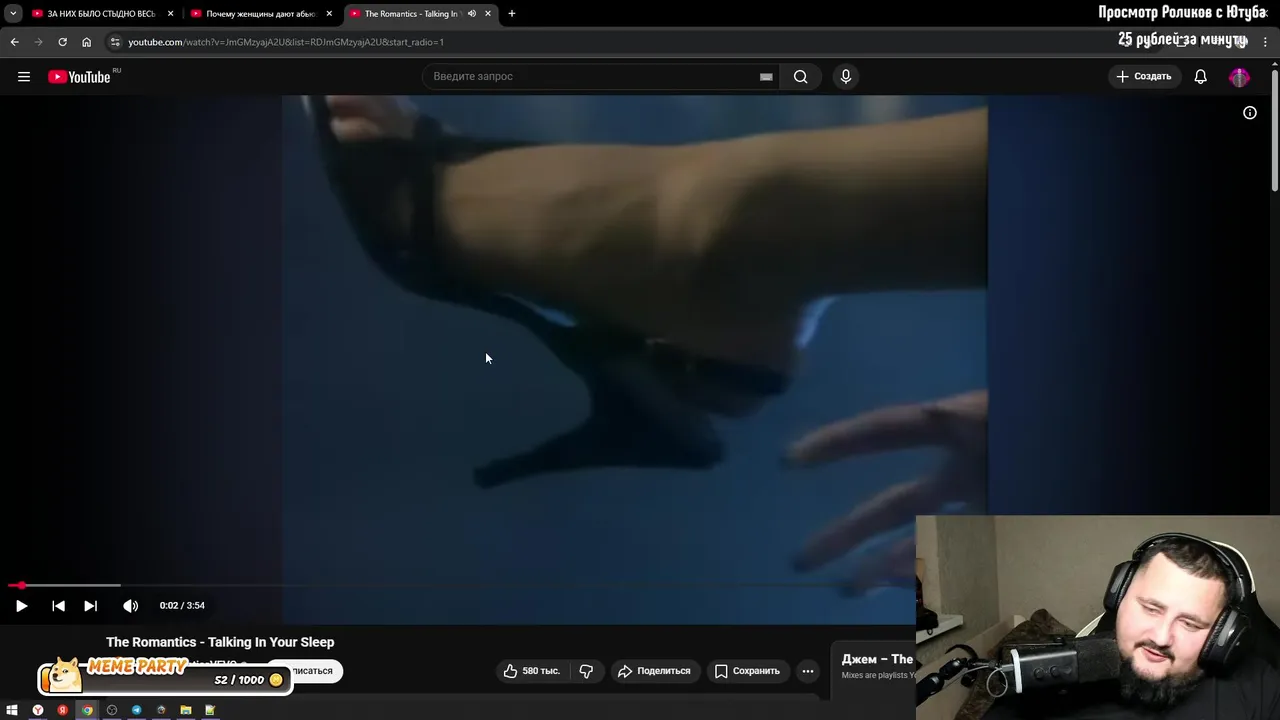Like the video with 580 тыс.

pos(531,671)
